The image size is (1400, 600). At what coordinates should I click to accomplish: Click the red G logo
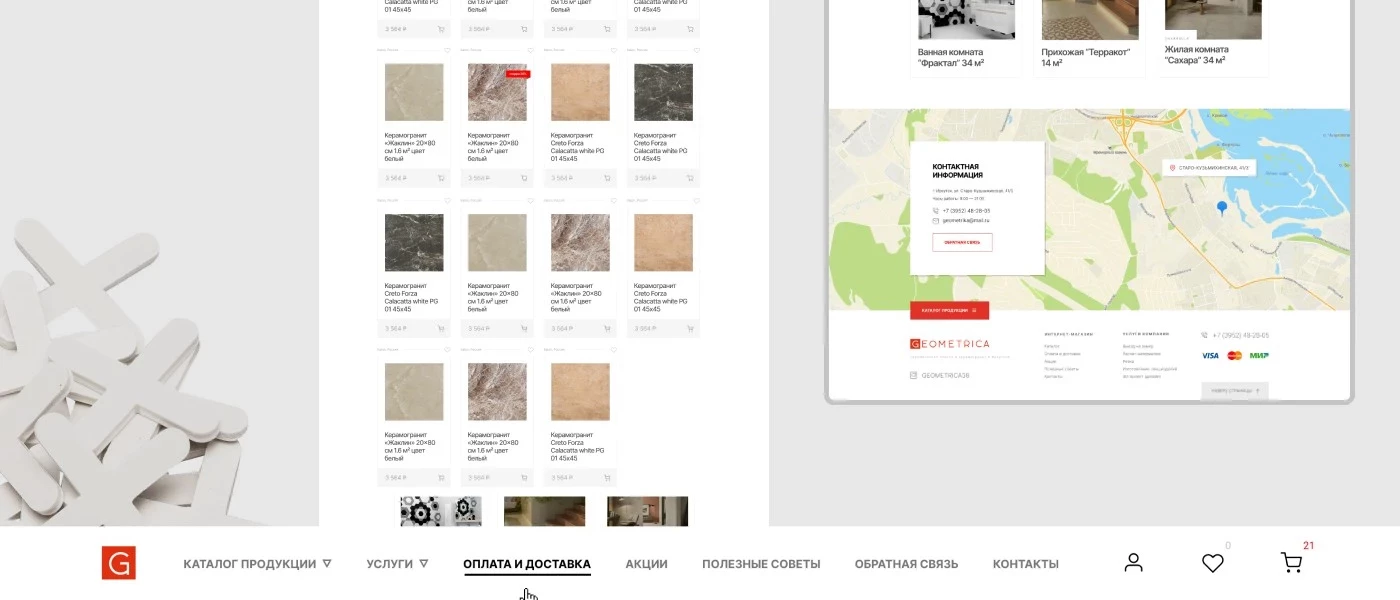(118, 563)
